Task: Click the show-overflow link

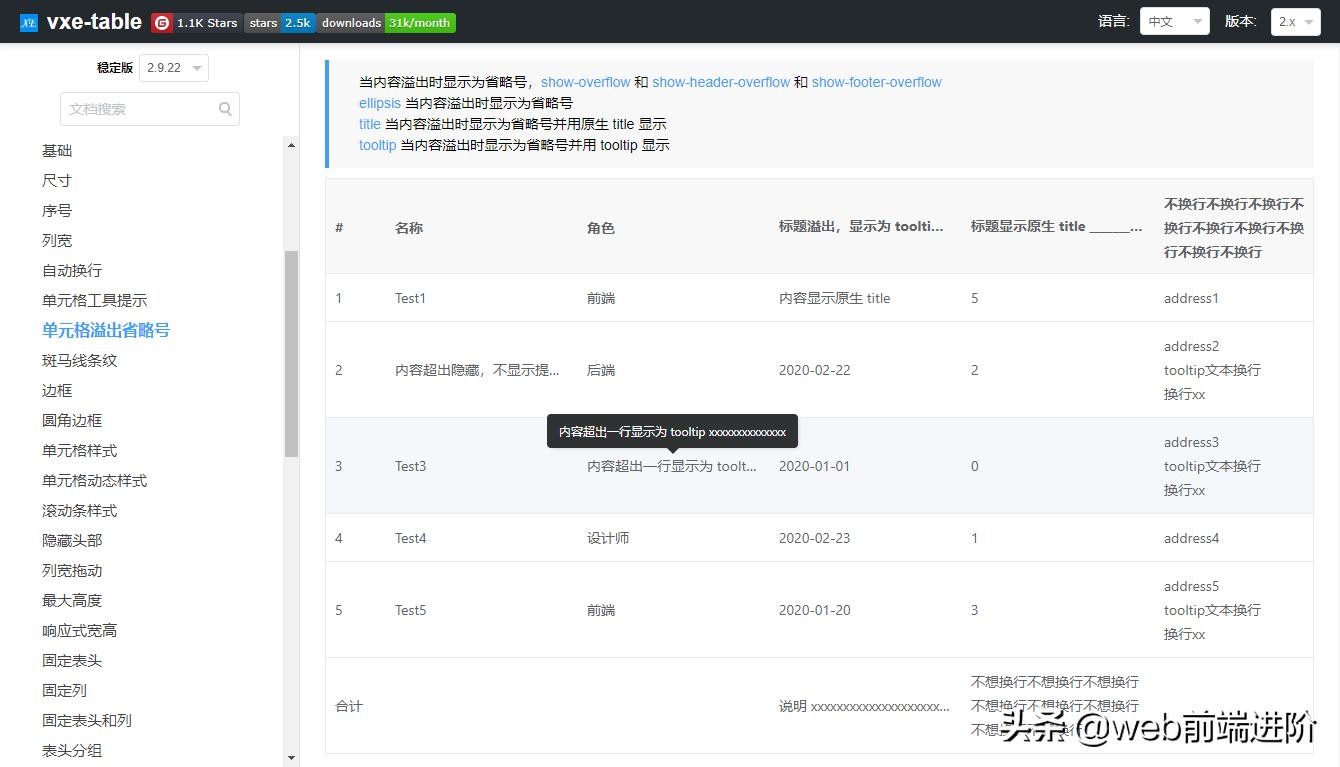Action: 585,82
